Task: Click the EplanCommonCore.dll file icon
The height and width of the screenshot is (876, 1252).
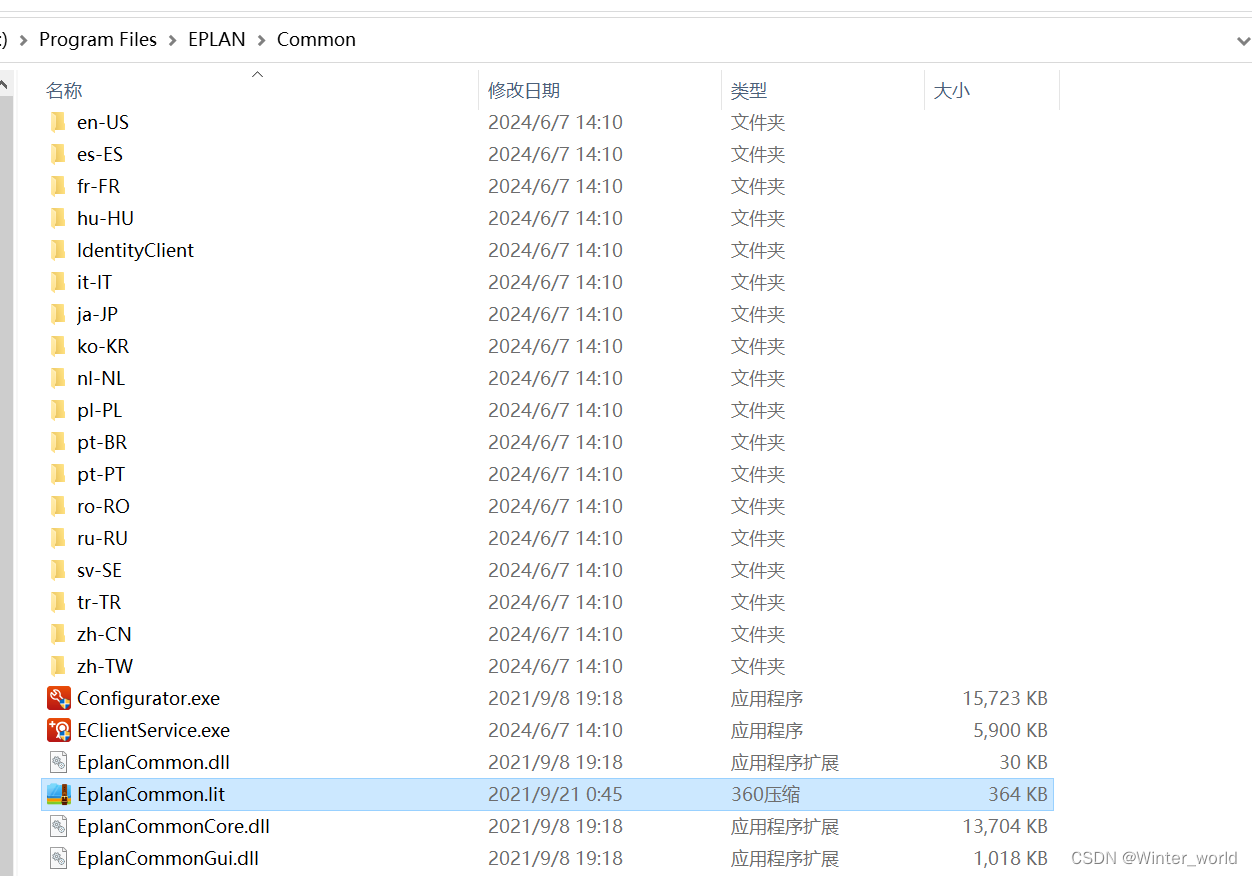Action: point(59,826)
